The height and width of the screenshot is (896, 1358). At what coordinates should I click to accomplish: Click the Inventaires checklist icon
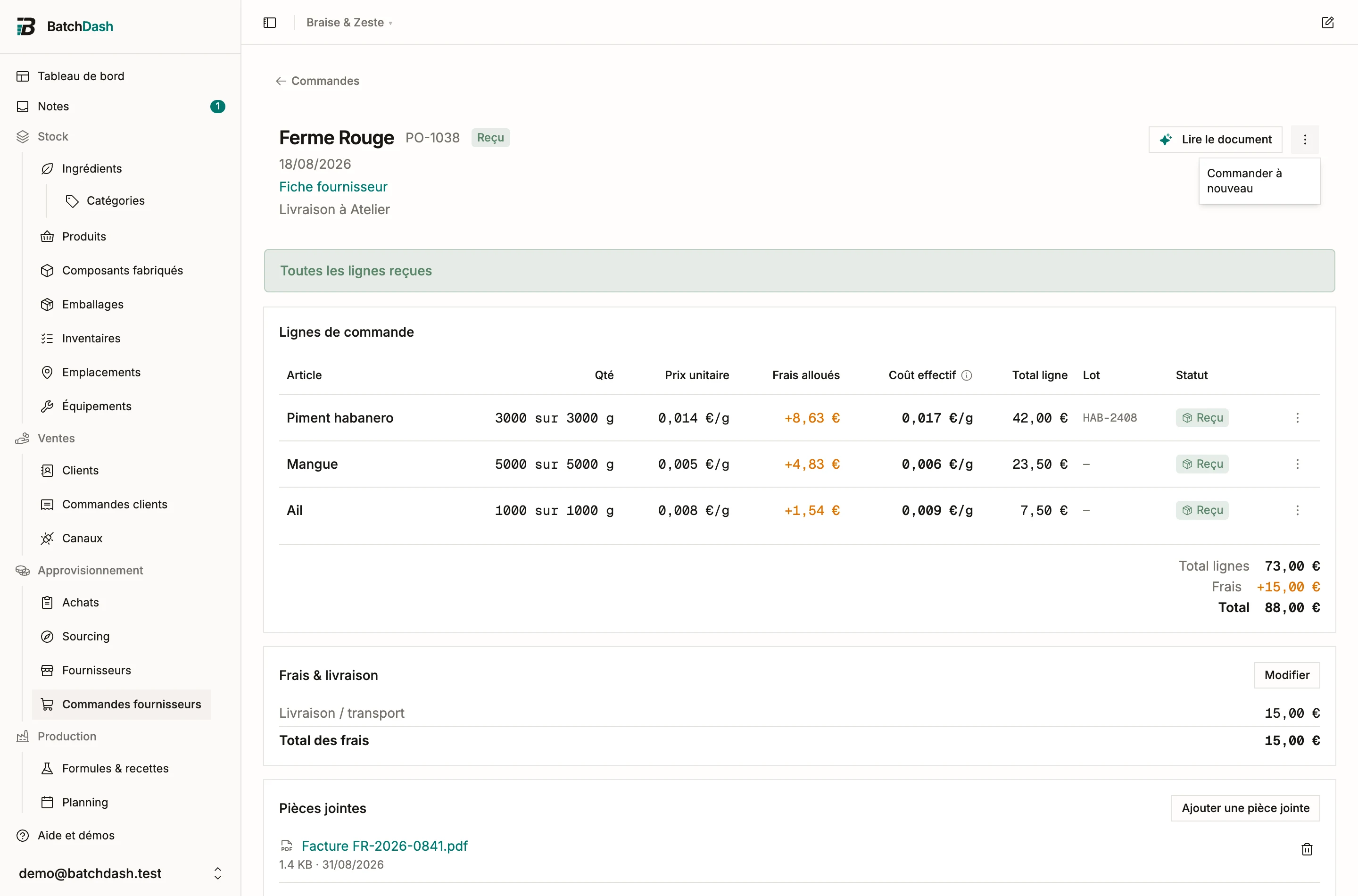pos(48,338)
